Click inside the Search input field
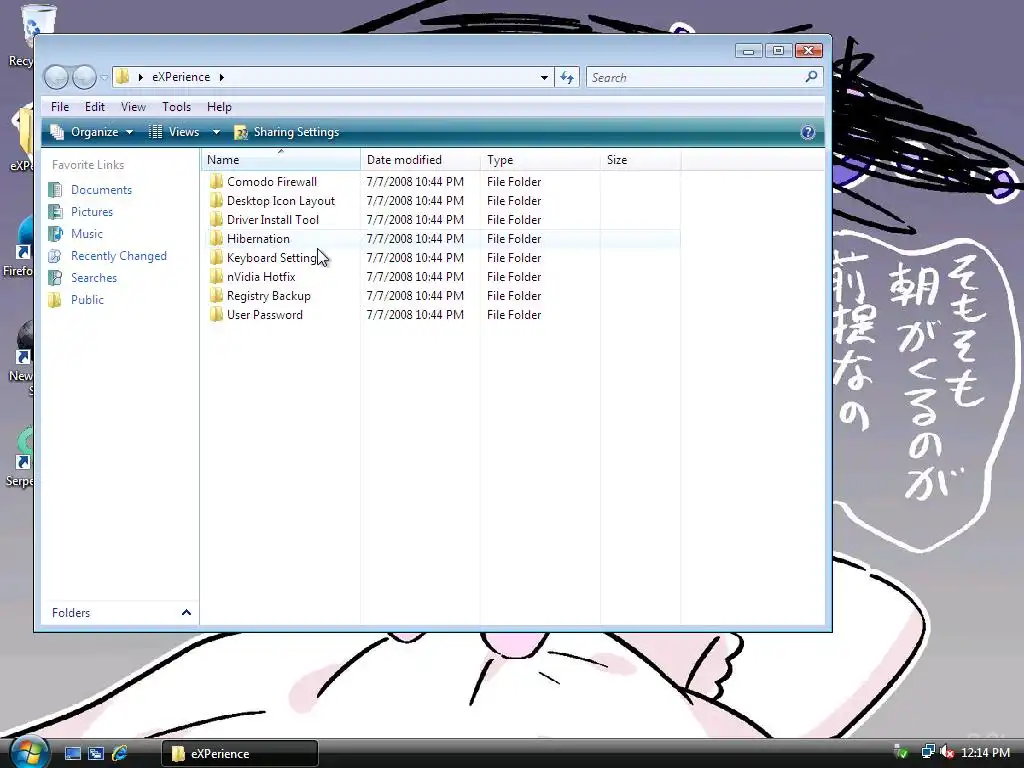Viewport: 1024px width, 768px height. click(x=696, y=78)
